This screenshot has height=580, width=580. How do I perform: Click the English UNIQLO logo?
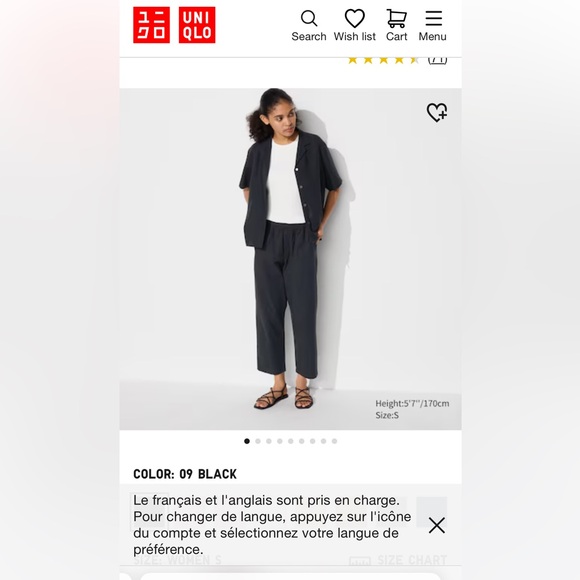pyautogui.click(x=197, y=25)
